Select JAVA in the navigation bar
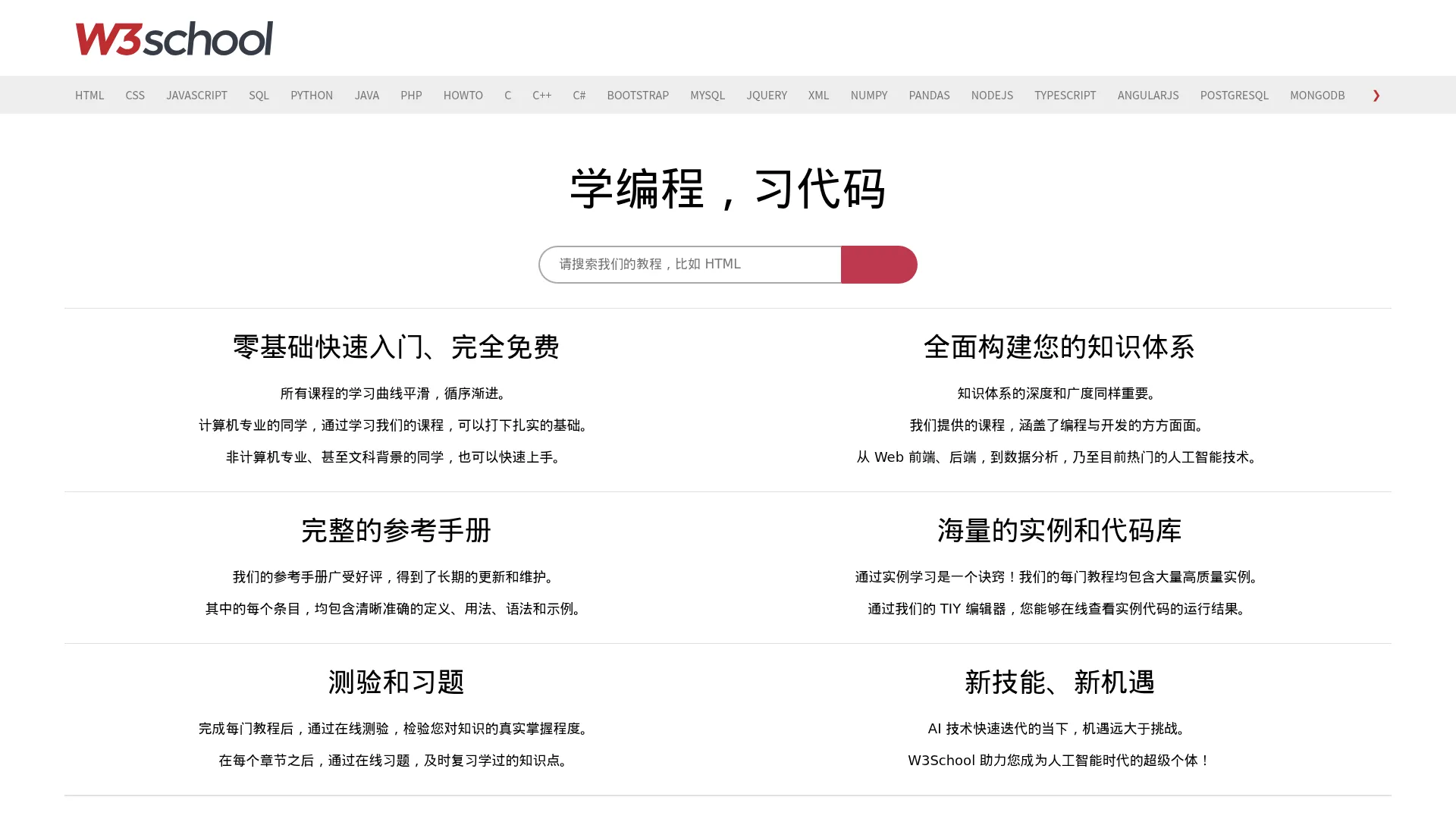The width and height of the screenshot is (1456, 819). [367, 96]
